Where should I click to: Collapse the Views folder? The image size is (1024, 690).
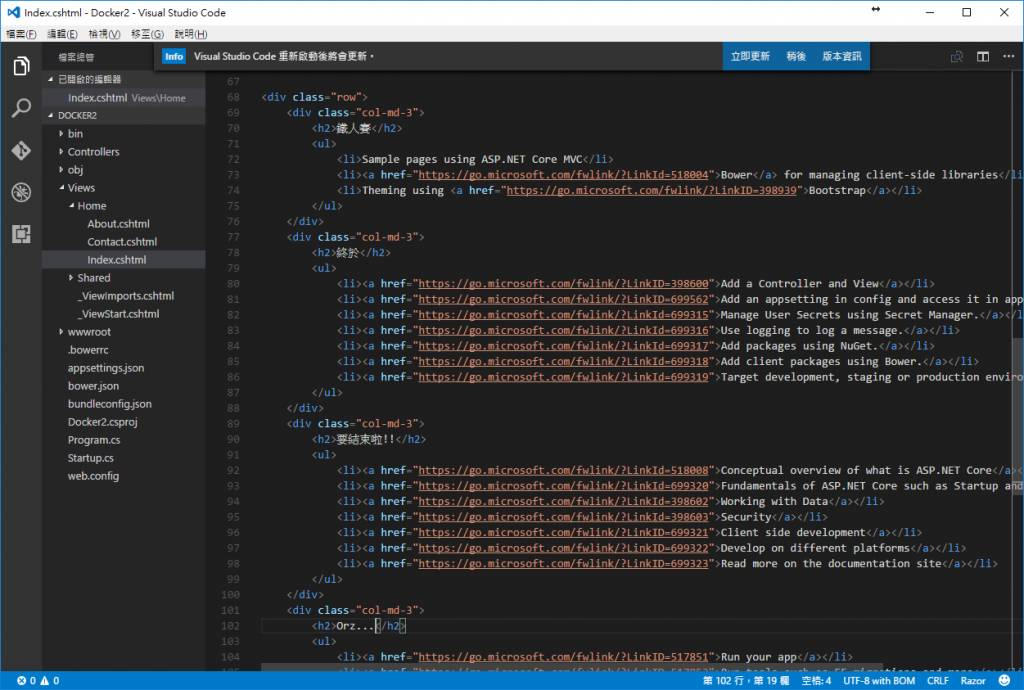tap(61, 187)
